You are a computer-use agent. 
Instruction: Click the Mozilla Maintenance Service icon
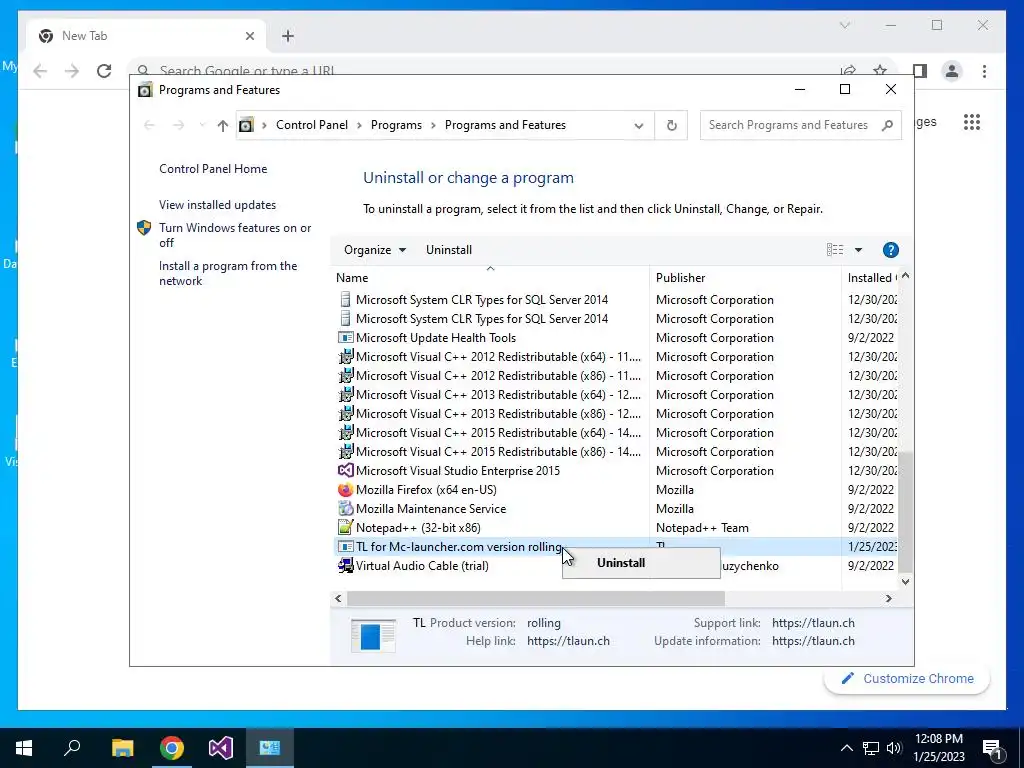coord(345,509)
